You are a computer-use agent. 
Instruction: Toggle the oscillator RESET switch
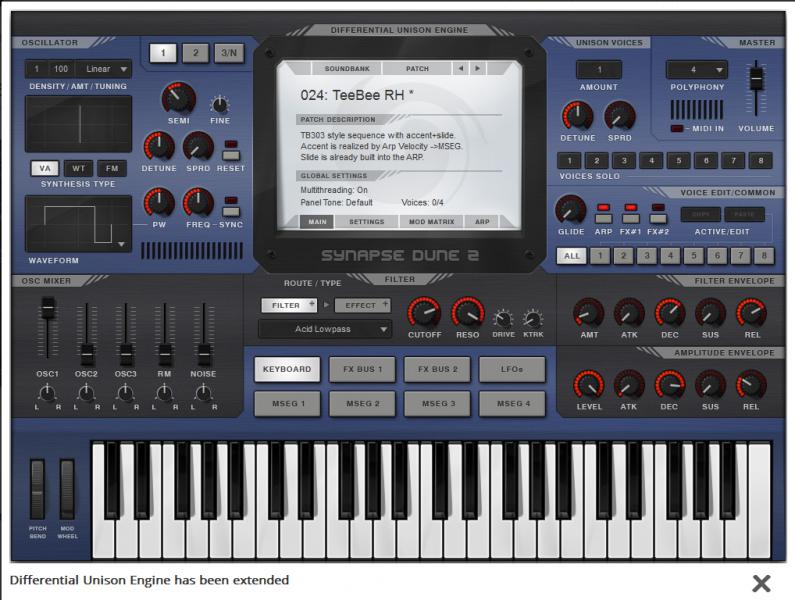[x=231, y=155]
